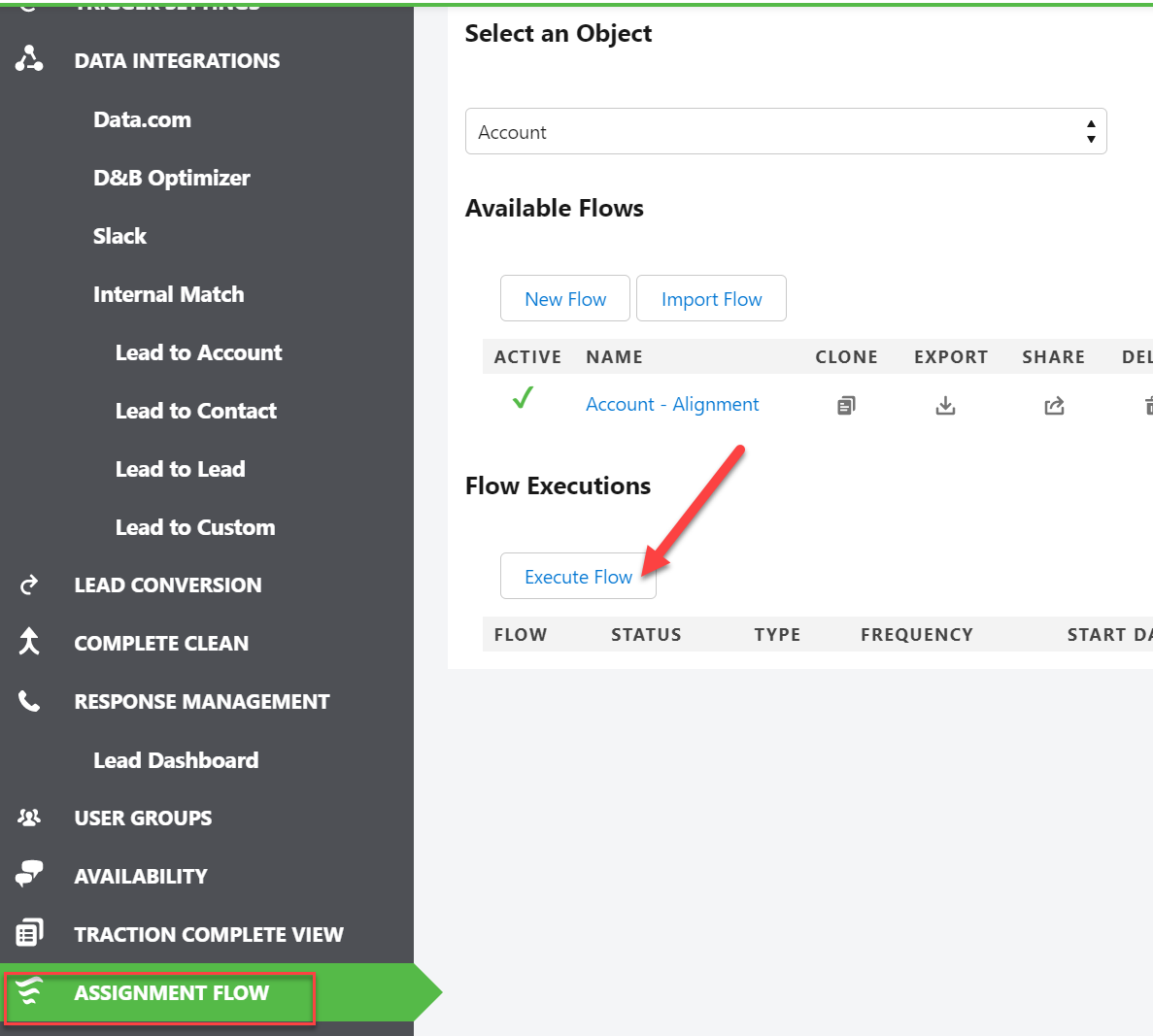This screenshot has height=1036, width=1153.
Task: Toggle the active checkmark for Account - Alignment
Action: coord(523,400)
